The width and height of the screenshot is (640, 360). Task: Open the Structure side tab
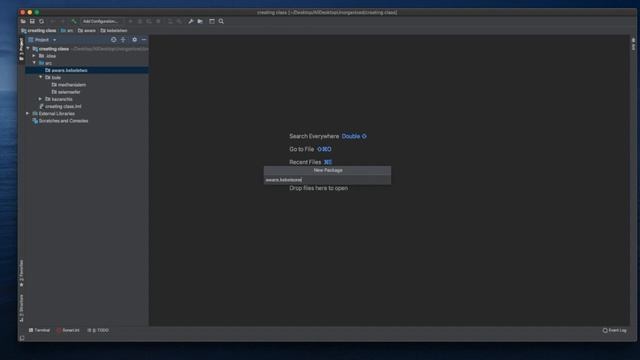click(x=22, y=307)
